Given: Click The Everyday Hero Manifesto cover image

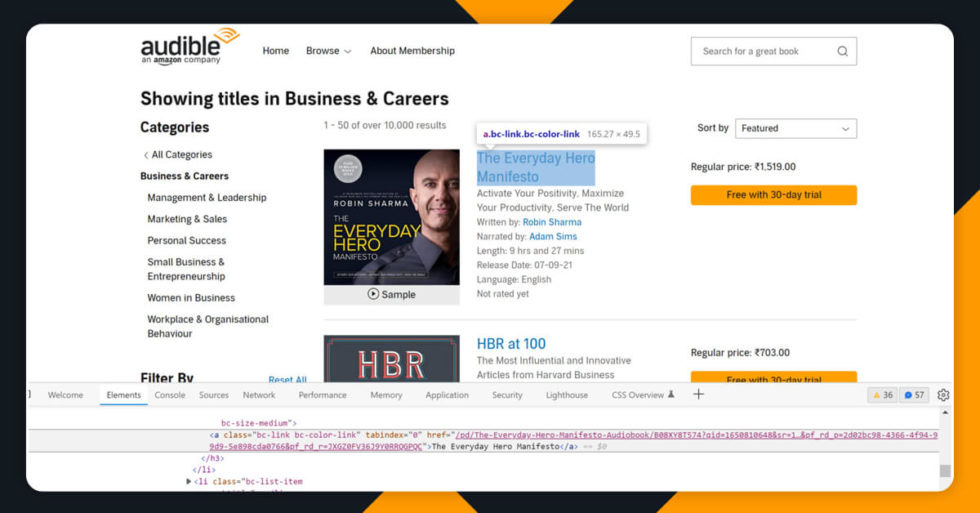Looking at the screenshot, I should click(391, 217).
